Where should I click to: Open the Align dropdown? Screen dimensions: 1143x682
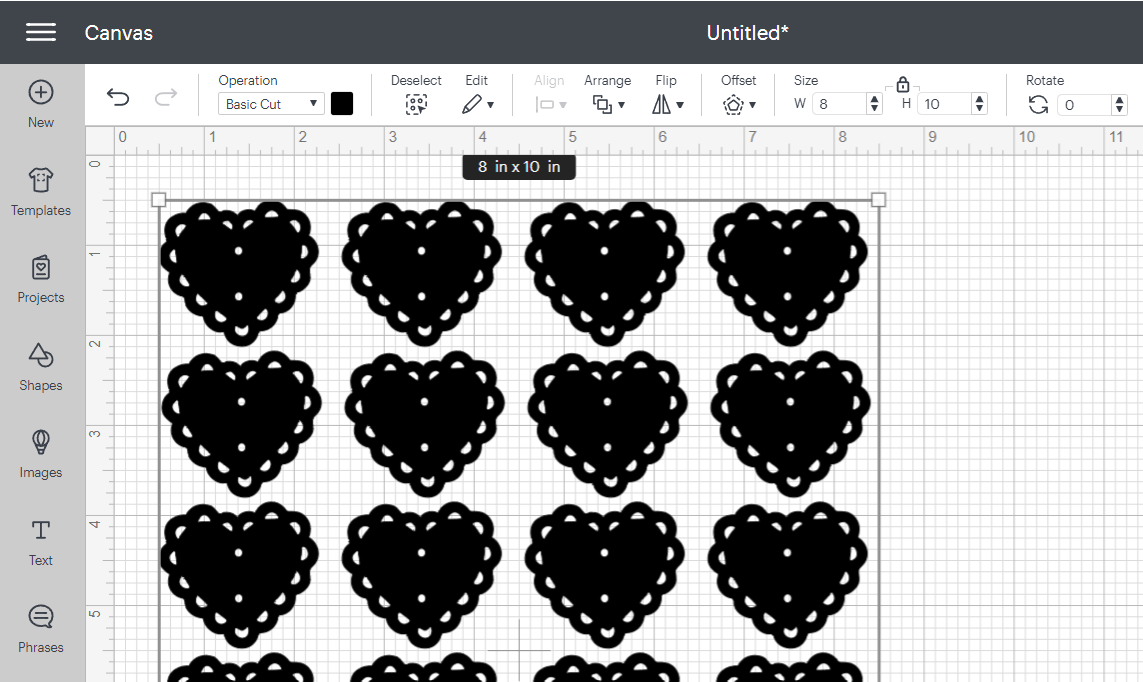coord(550,104)
